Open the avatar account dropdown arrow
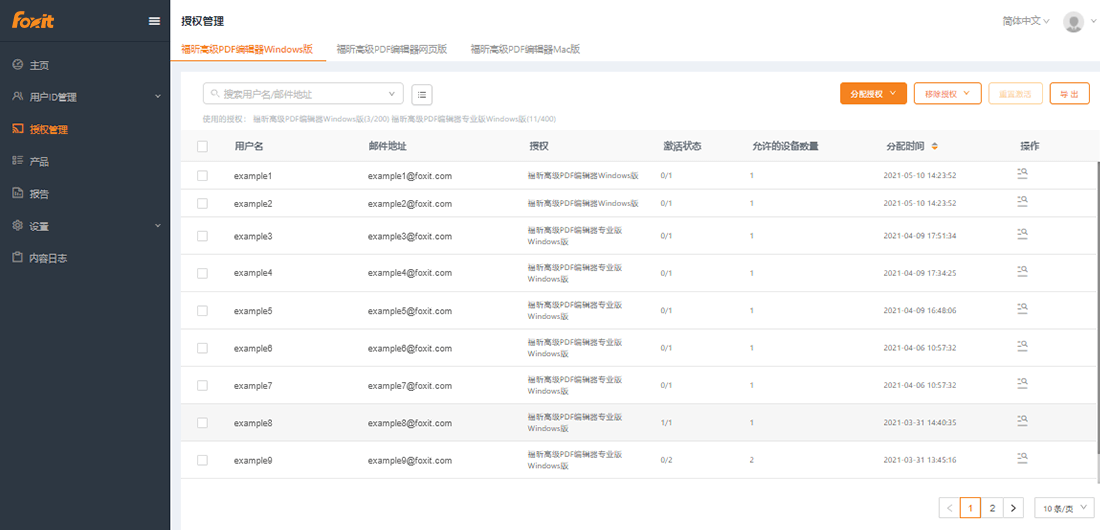Screen dimensions: 1100x530 (x=1093, y=21)
